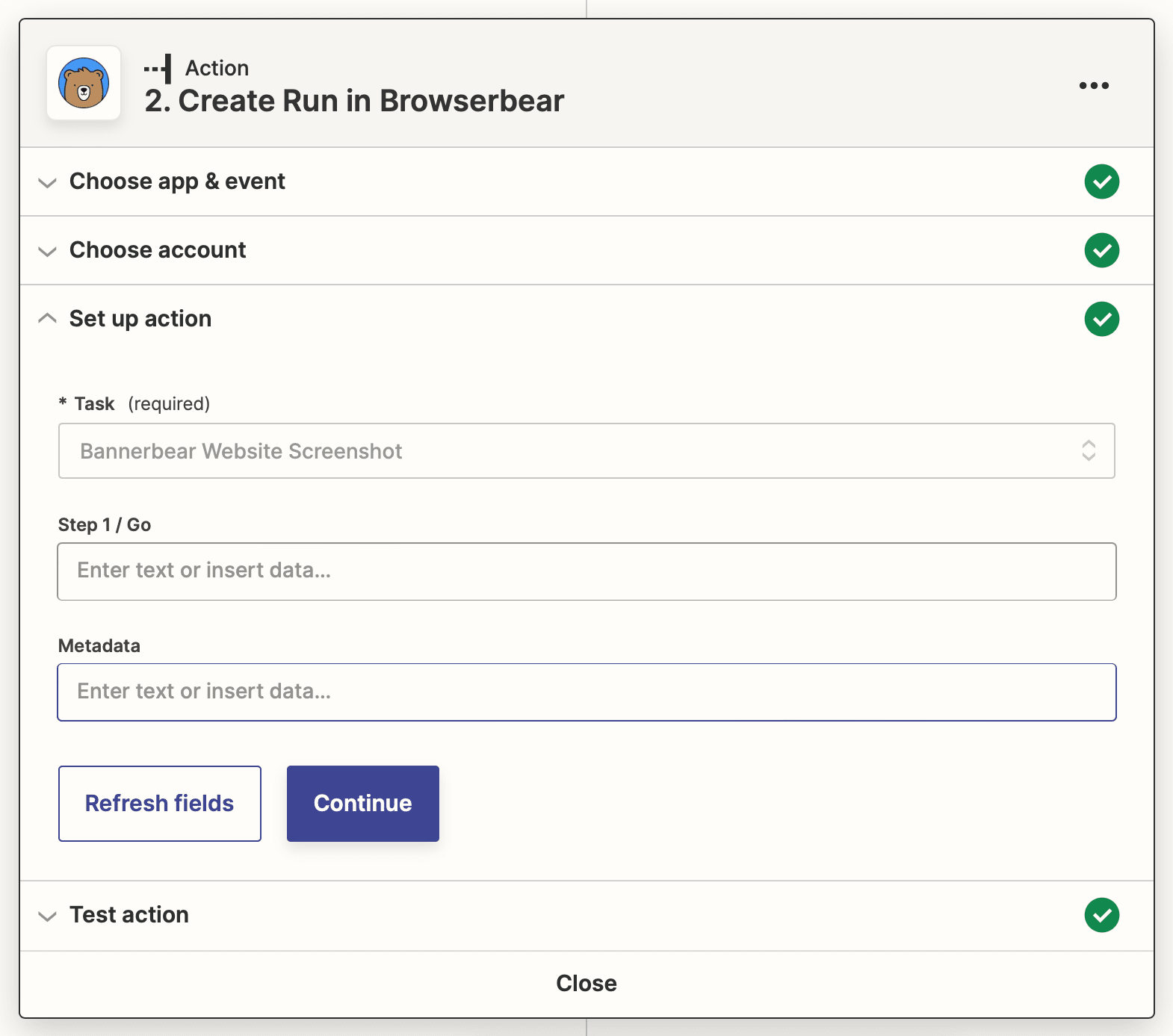Click green checkmark beside Test action

point(1101,915)
